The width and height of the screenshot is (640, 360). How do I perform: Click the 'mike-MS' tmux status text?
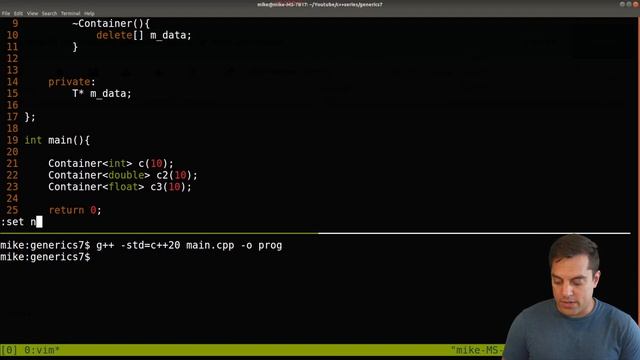pyautogui.click(x=477, y=350)
